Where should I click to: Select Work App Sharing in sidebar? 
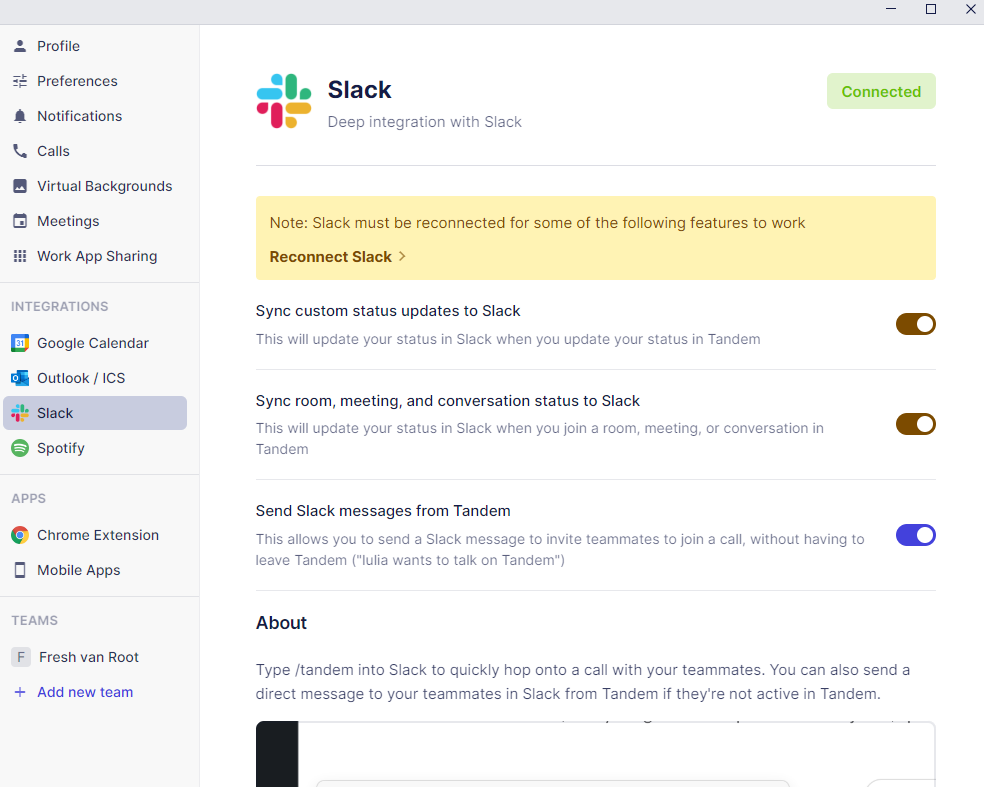coord(97,256)
